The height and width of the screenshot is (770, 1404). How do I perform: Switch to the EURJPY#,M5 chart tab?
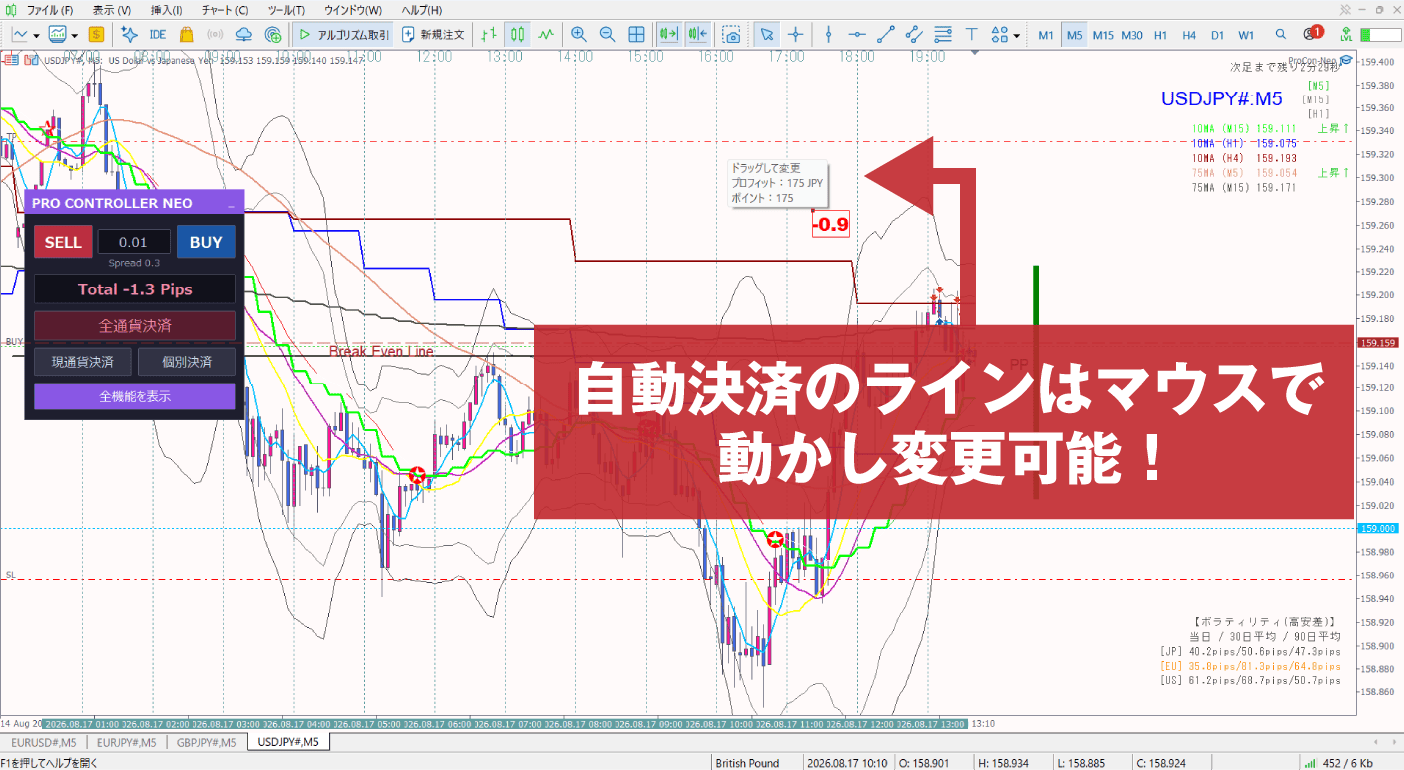click(126, 742)
